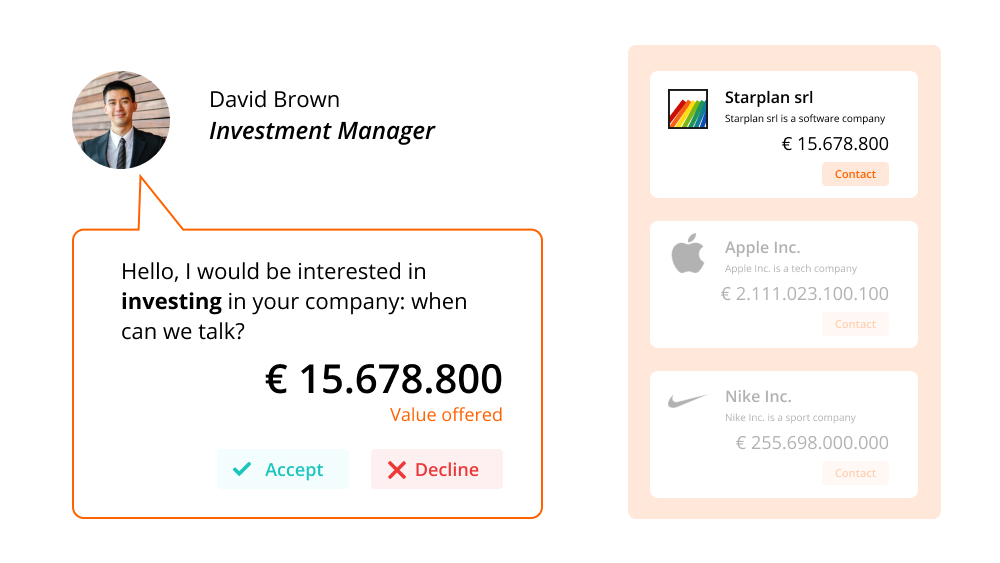Click the red X icon on Decline
Viewport: 1000px width, 563px height.
click(397, 470)
